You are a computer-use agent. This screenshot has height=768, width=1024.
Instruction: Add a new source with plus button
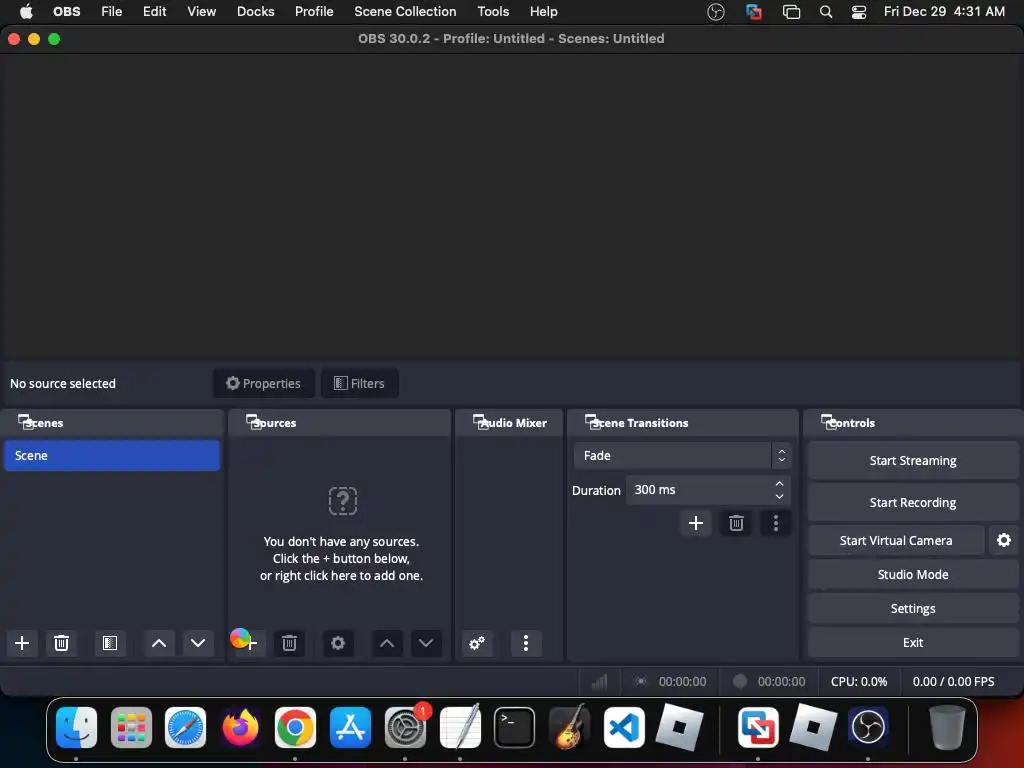click(251, 643)
